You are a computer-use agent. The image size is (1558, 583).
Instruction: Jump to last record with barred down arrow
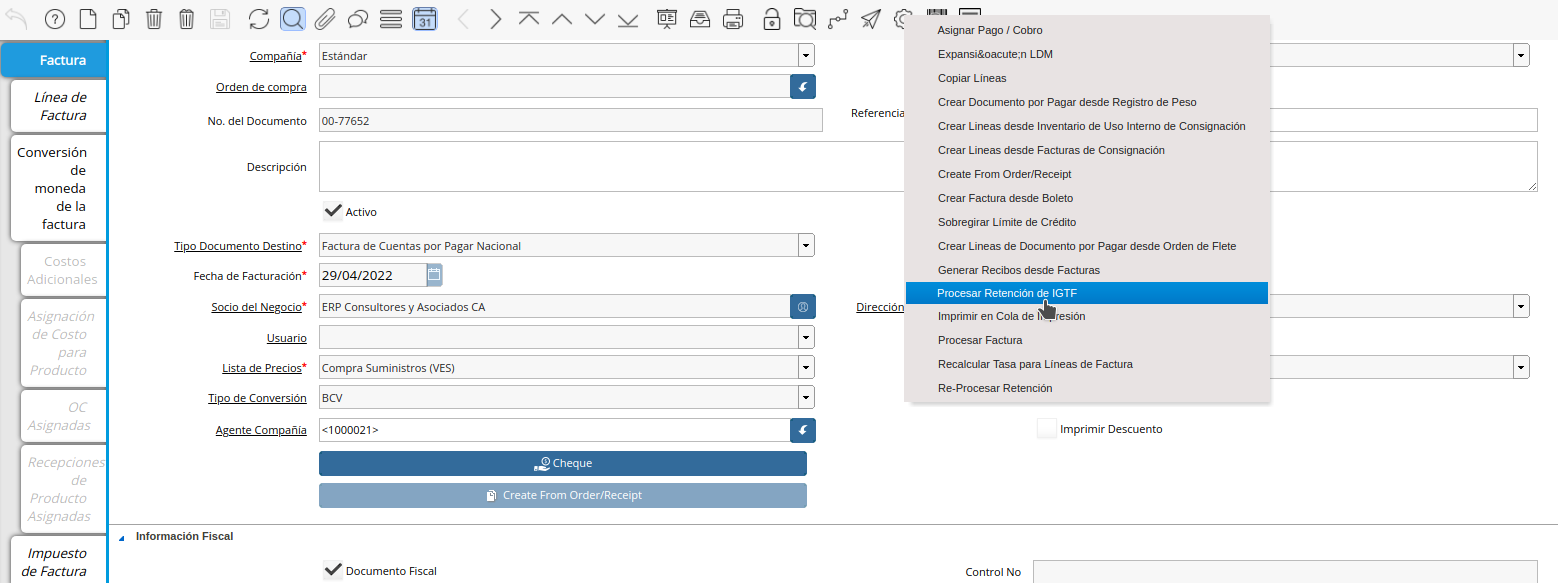628,18
